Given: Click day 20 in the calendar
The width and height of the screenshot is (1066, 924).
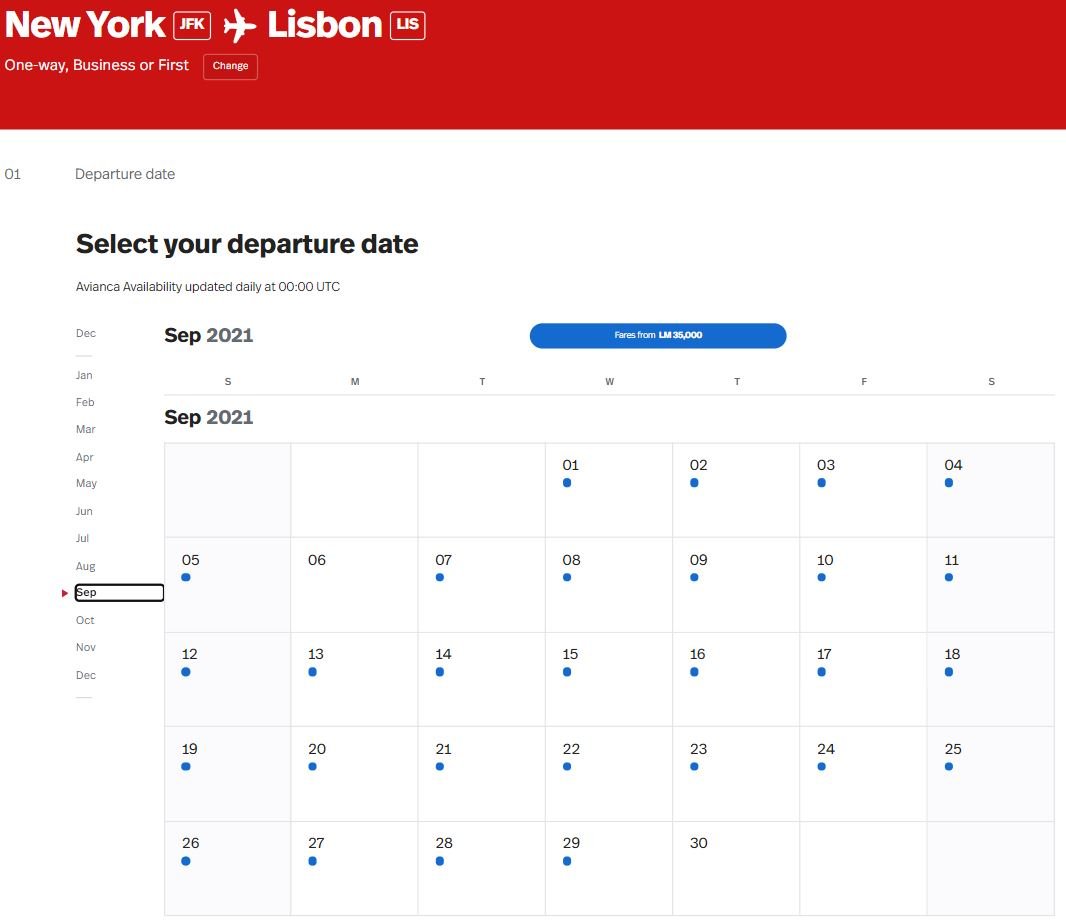Looking at the screenshot, I should (354, 774).
